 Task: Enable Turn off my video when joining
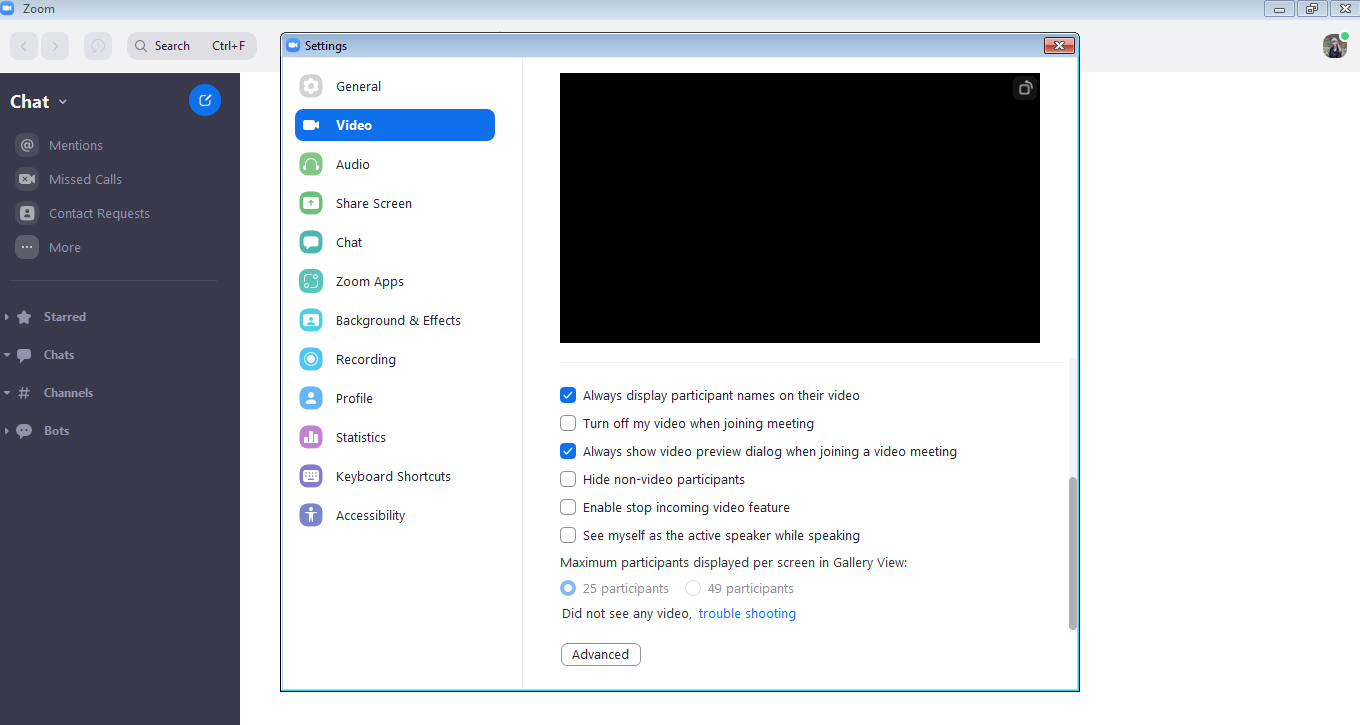(x=568, y=423)
